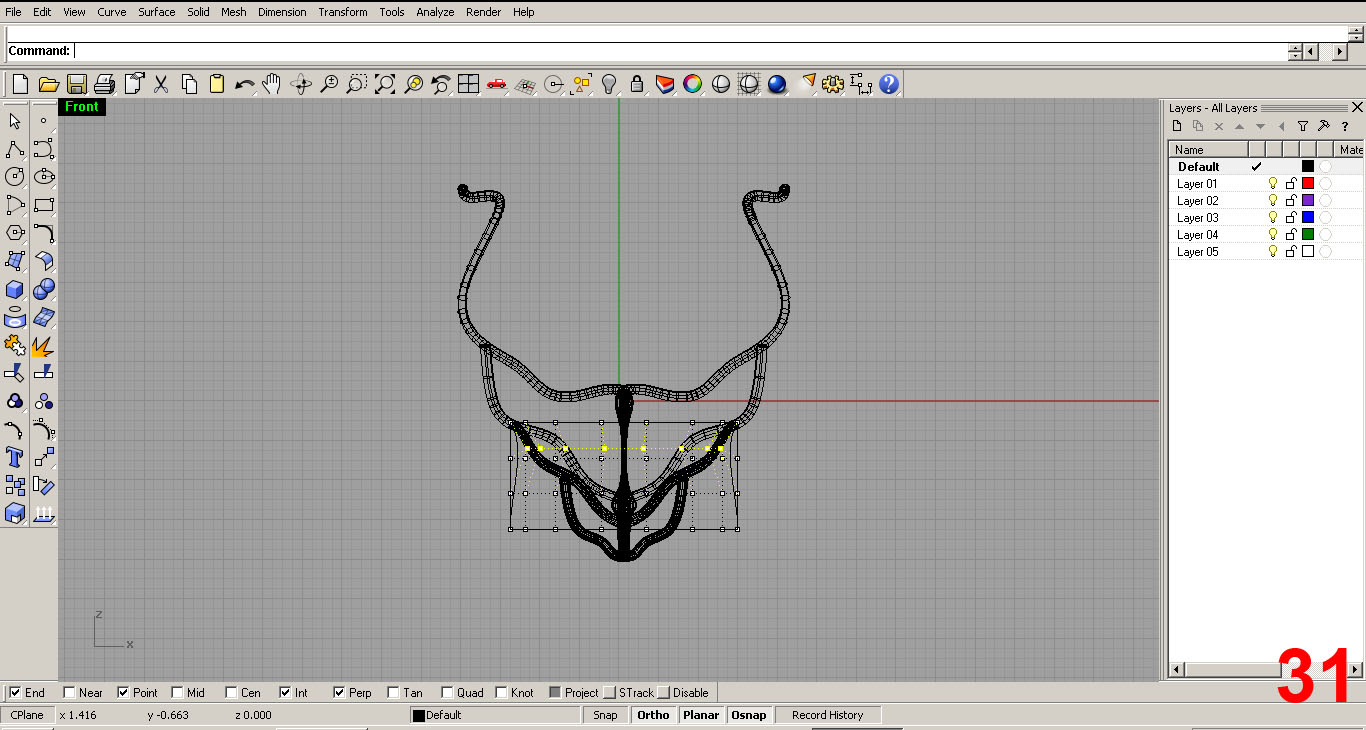Image resolution: width=1366 pixels, height=730 pixels.
Task: Click the Explode icon
Action: [44, 346]
